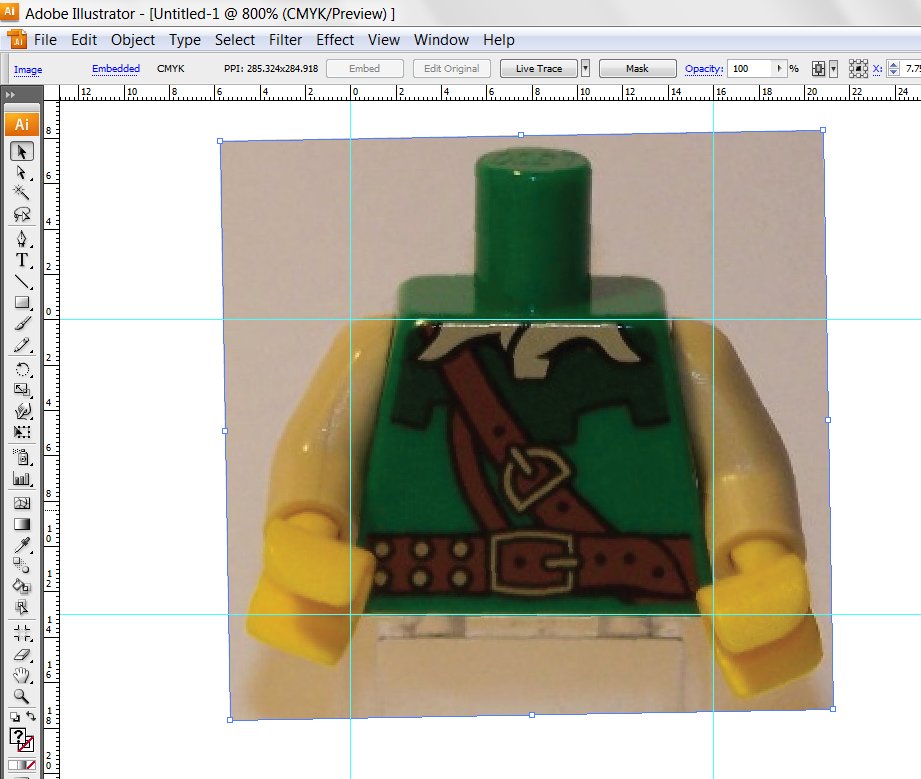Viewport: 921px width, 779px height.
Task: Swap fill and stroke colors
Action: pyautogui.click(x=30, y=717)
